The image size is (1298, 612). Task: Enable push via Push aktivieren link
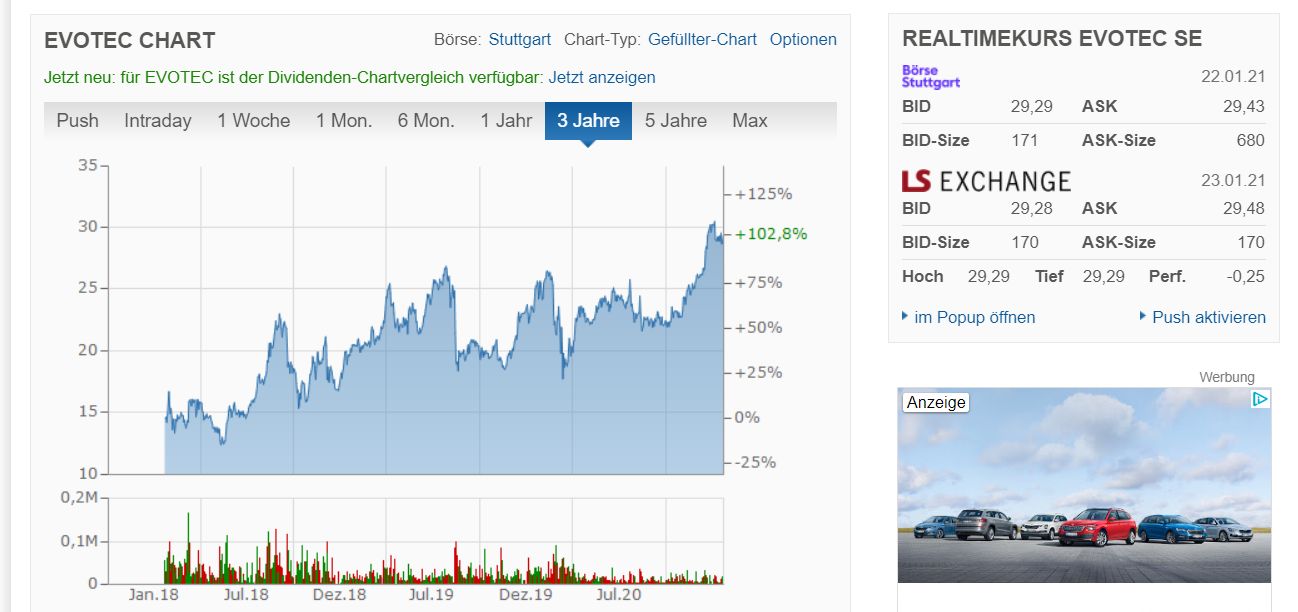pyautogui.click(x=1208, y=317)
